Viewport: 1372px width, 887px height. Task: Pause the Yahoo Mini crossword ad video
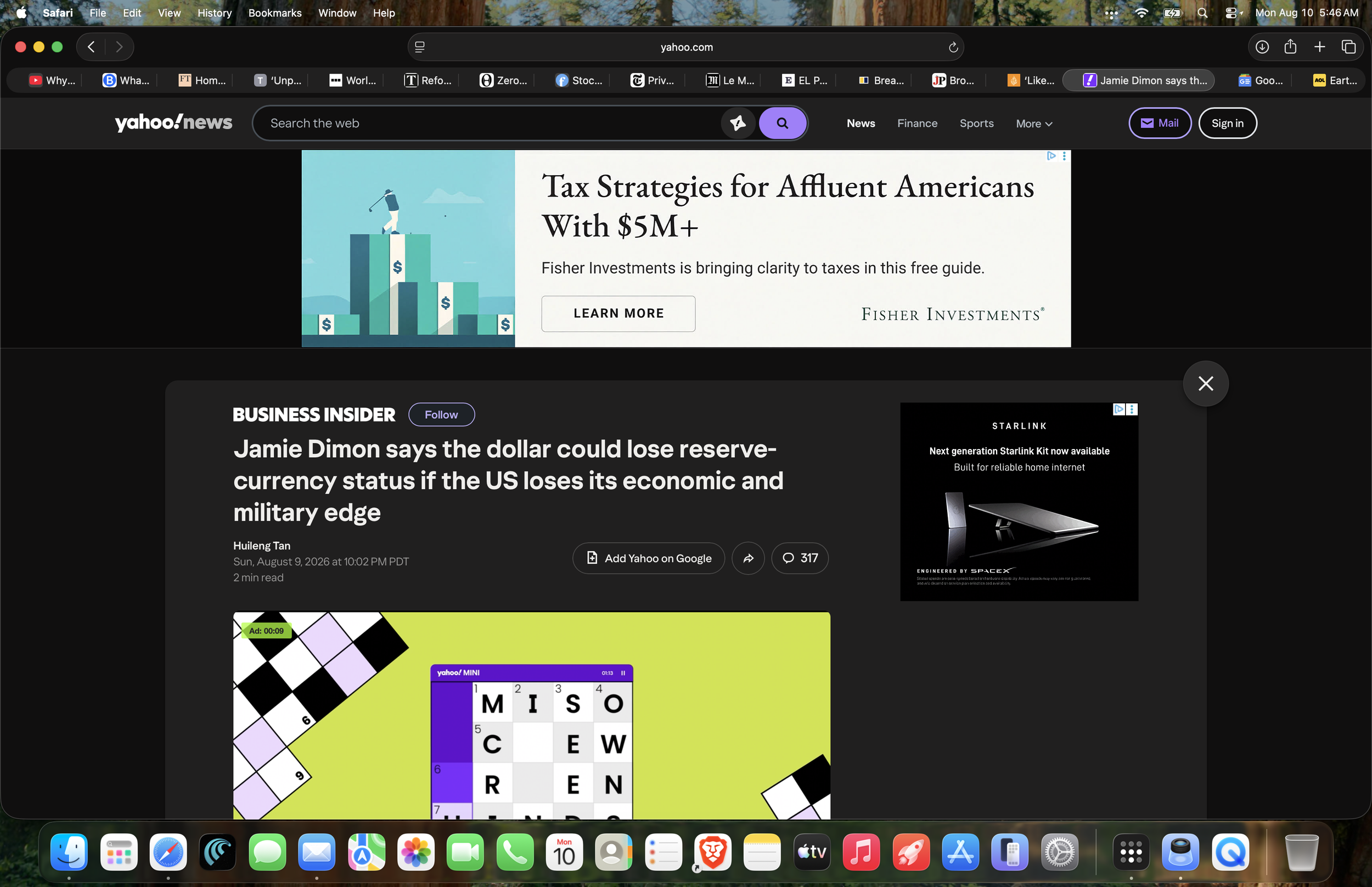[623, 673]
